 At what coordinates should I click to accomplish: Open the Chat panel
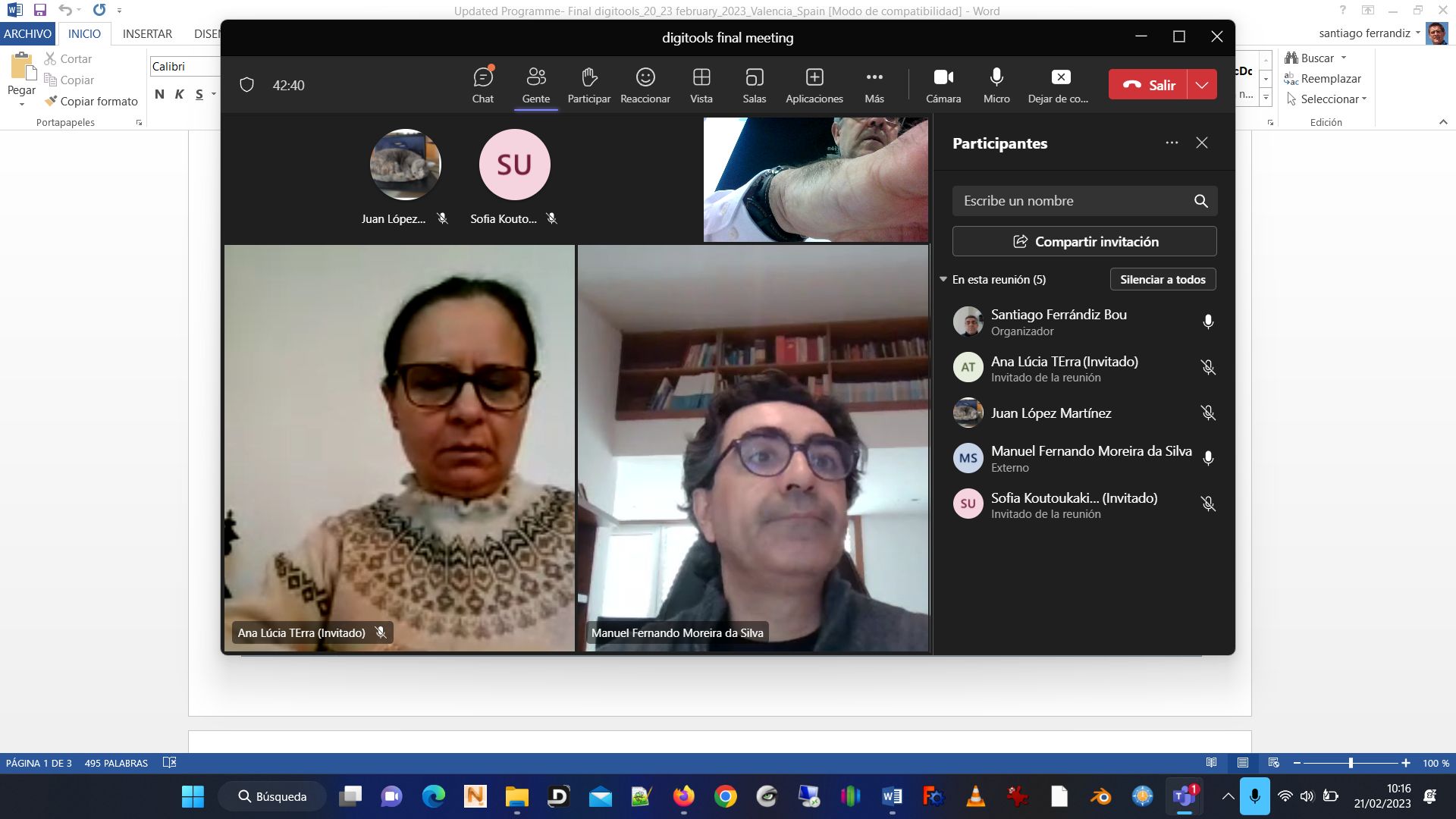483,84
